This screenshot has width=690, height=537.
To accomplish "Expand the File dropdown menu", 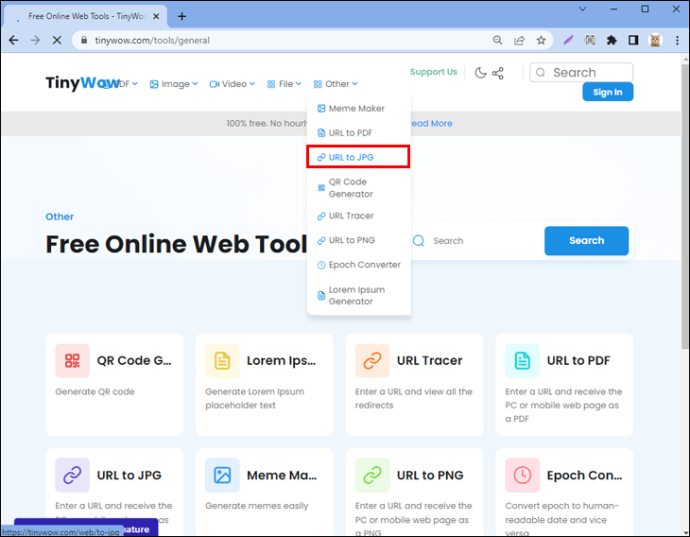I will point(284,84).
